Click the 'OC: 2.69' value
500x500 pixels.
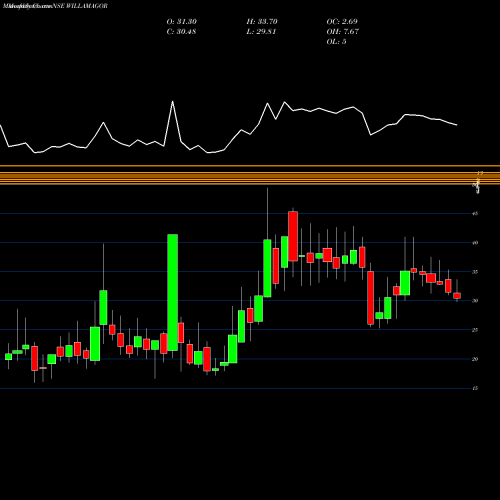pyautogui.click(x=342, y=22)
